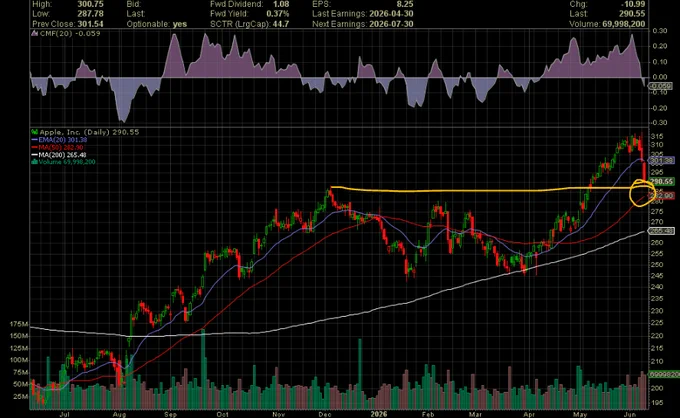Select the 'Apple, Inc. (Daily) 290.55' chart title

click(x=89, y=132)
